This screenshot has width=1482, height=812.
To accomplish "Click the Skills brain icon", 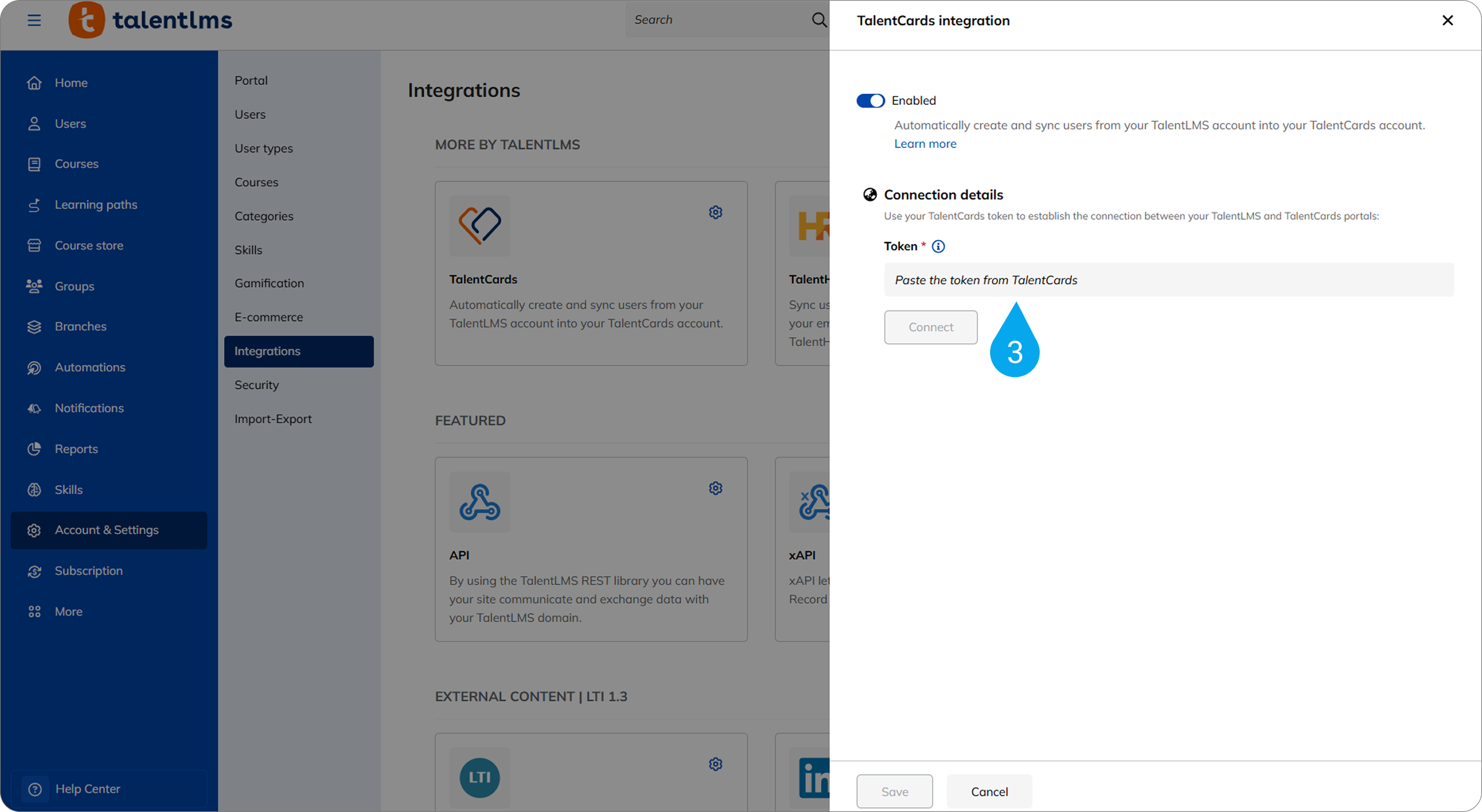I will 34,490.
